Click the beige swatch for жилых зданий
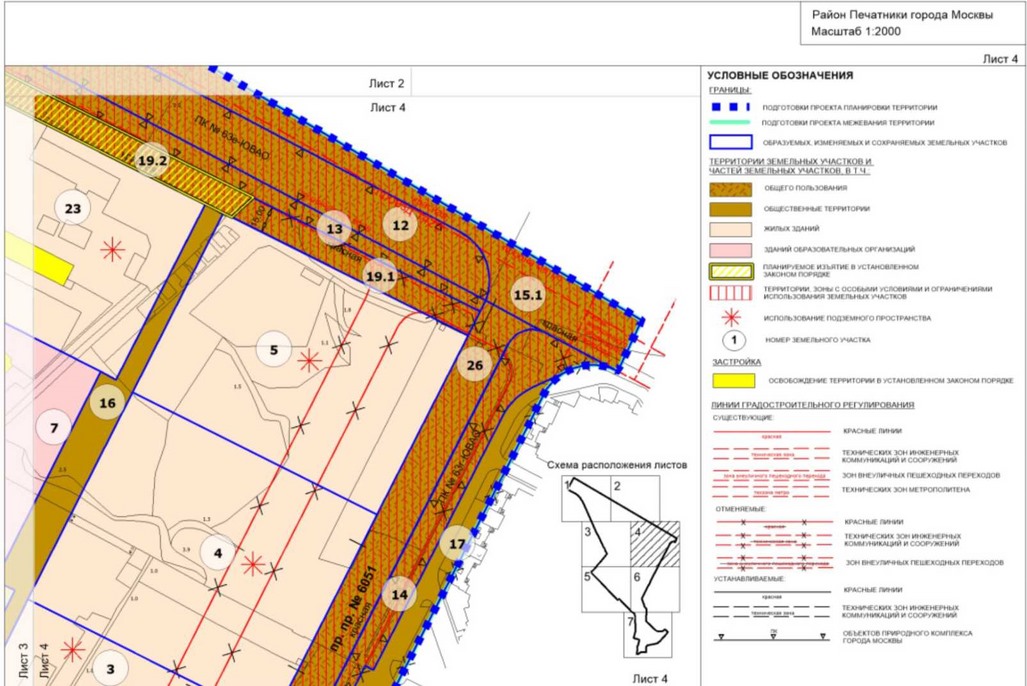The width and height of the screenshot is (1027, 686). [730, 229]
